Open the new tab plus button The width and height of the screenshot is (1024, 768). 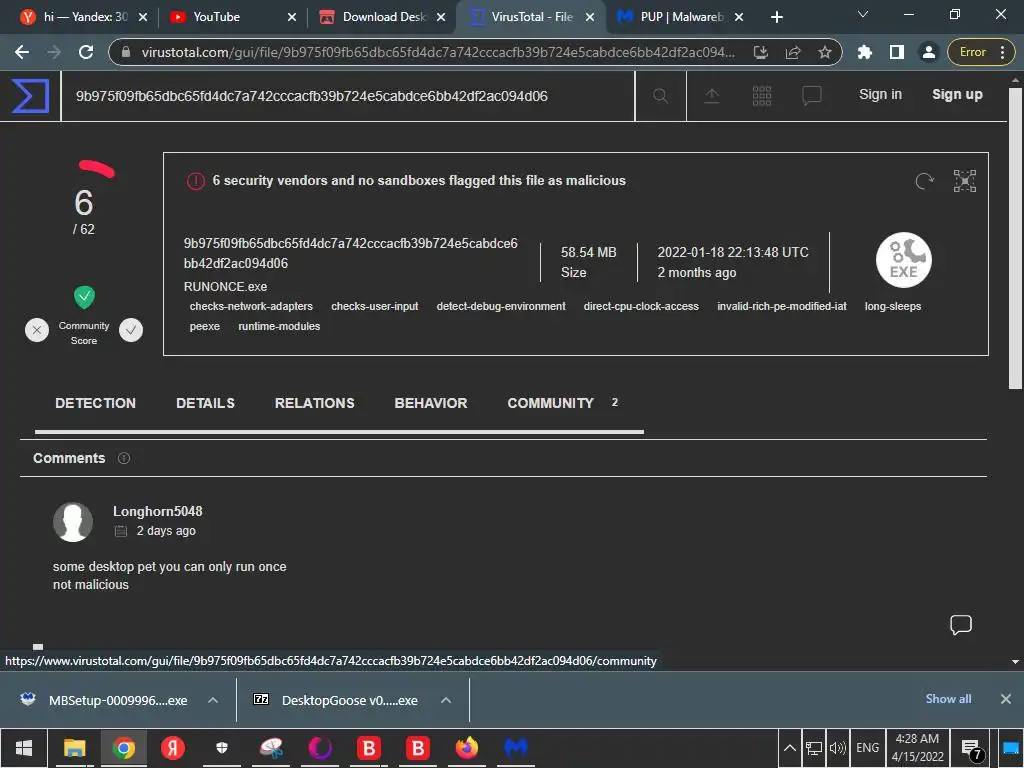click(x=776, y=17)
